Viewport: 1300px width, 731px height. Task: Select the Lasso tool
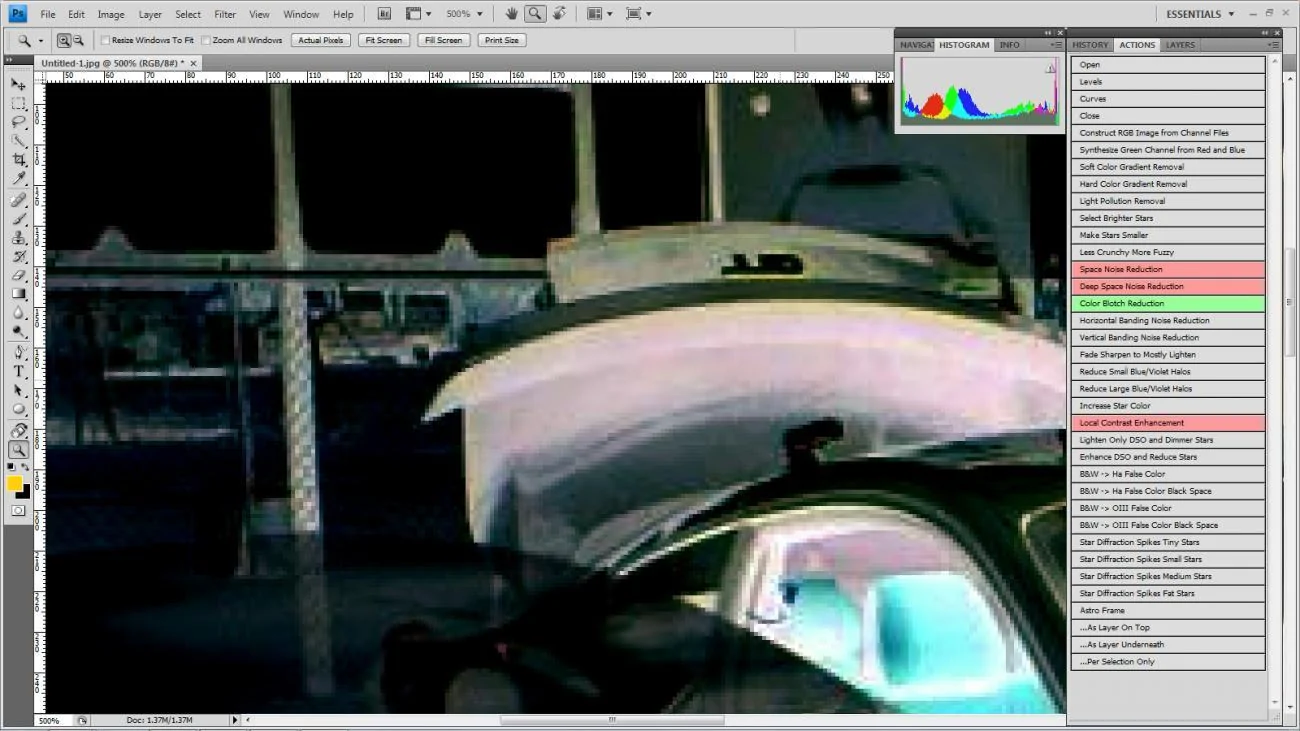pos(18,122)
